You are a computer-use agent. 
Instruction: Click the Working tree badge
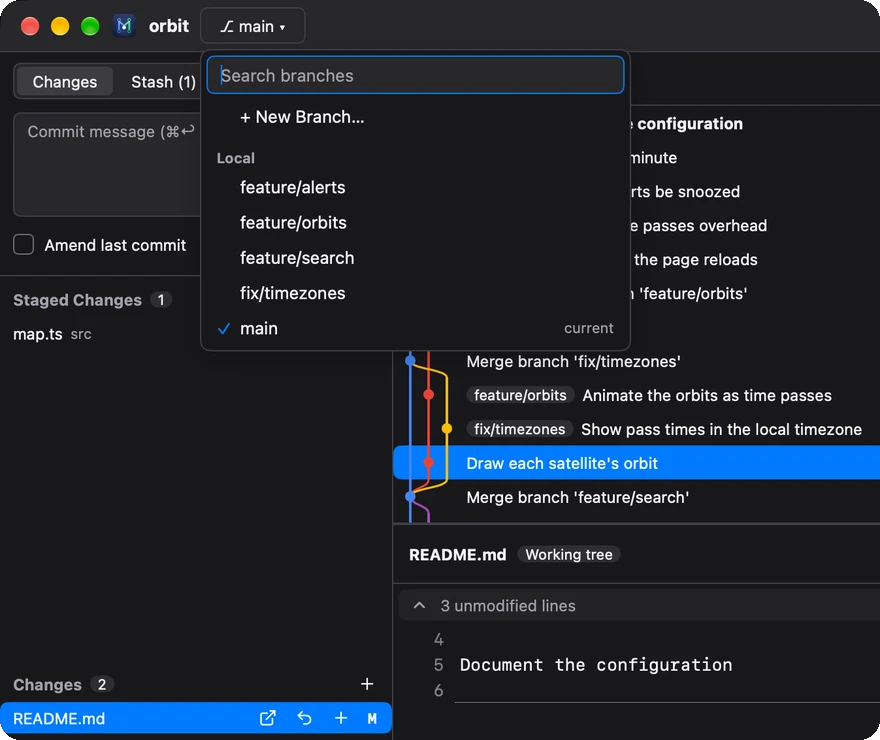tap(569, 554)
